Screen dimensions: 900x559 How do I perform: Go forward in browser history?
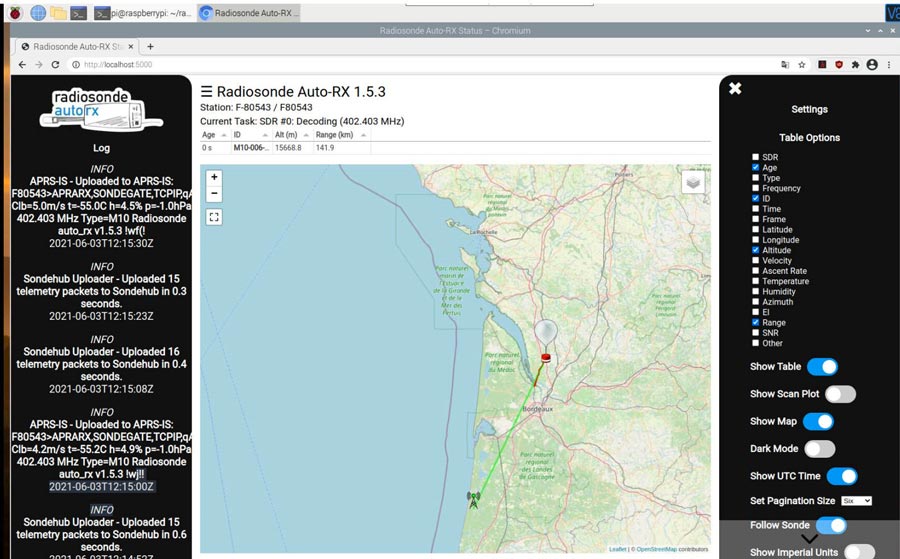click(x=38, y=65)
